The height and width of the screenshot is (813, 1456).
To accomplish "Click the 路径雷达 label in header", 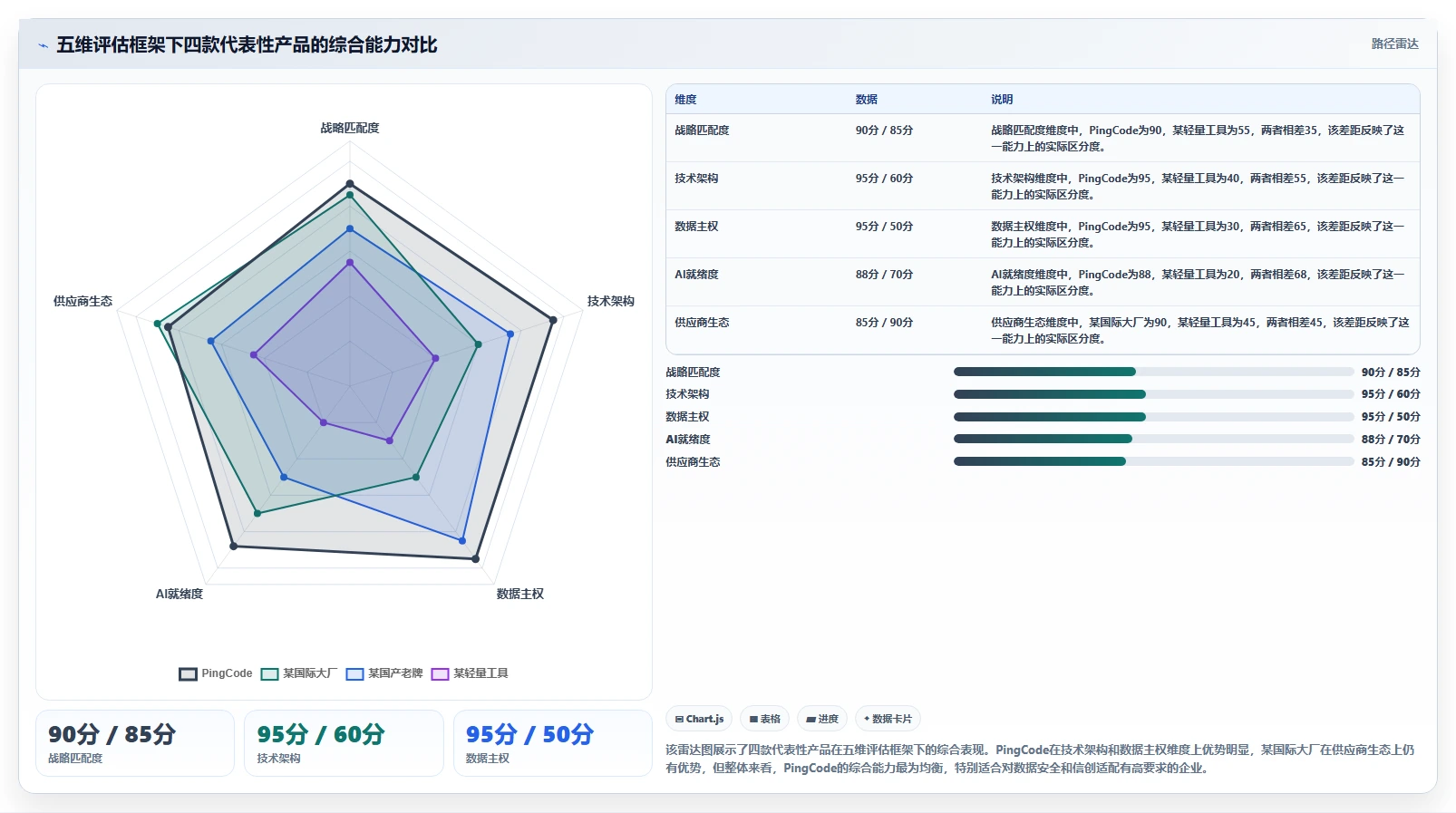I will point(1394,44).
